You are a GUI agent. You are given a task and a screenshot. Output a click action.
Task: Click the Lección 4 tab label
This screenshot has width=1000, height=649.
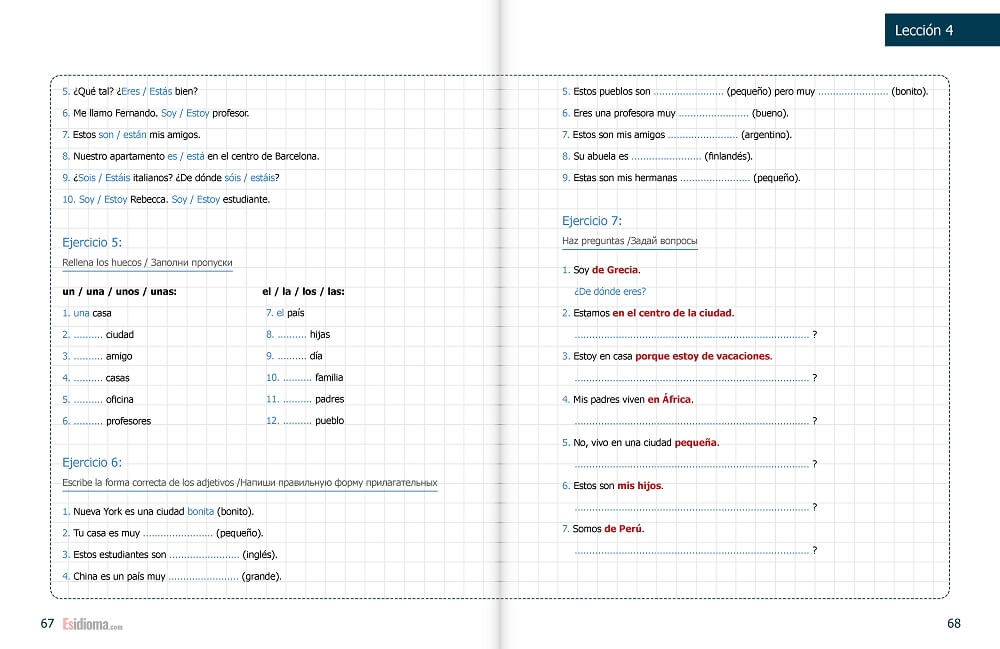click(x=923, y=31)
